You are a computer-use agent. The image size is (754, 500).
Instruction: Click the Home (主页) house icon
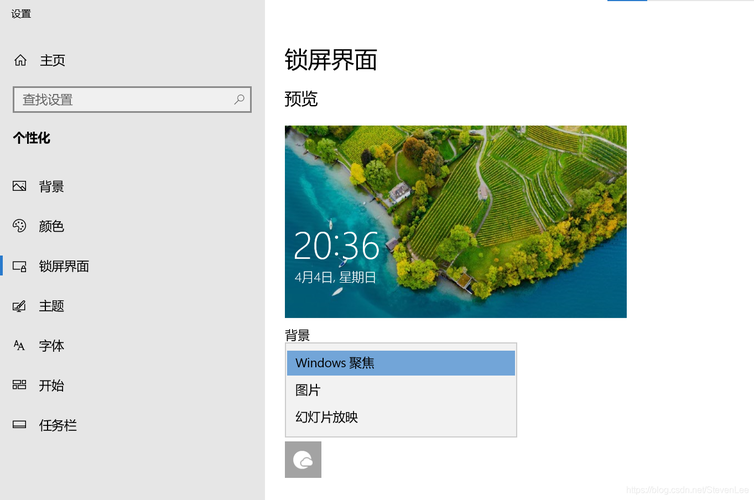click(20, 60)
